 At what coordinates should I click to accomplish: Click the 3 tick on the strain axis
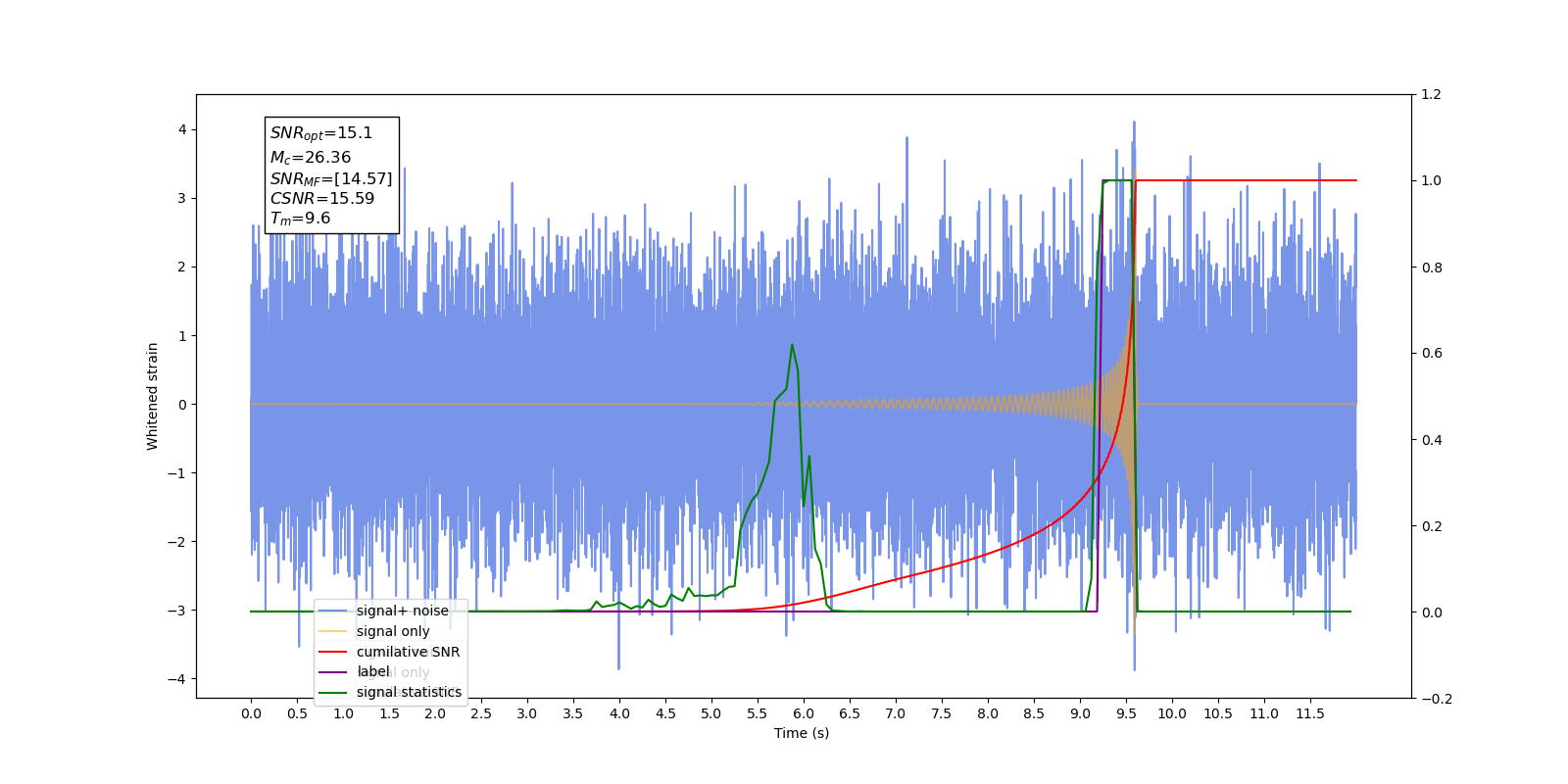(x=181, y=198)
